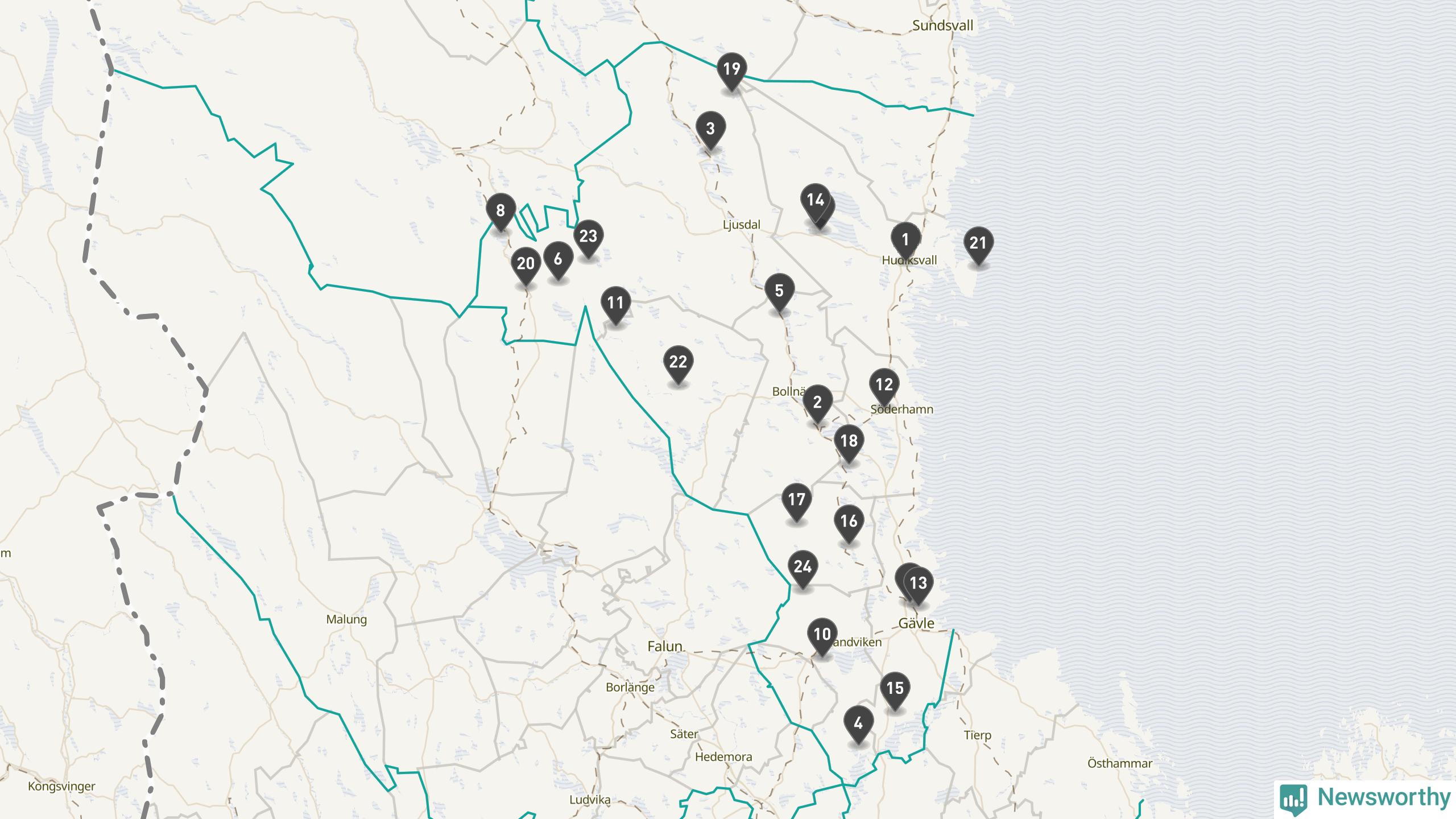Open marker 13 above Gävle

tap(919, 585)
